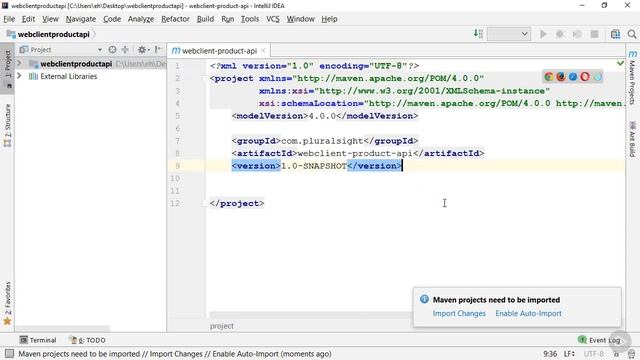Click the 1.0-SNAPSHOT version value
640x360 pixels.
314,166
